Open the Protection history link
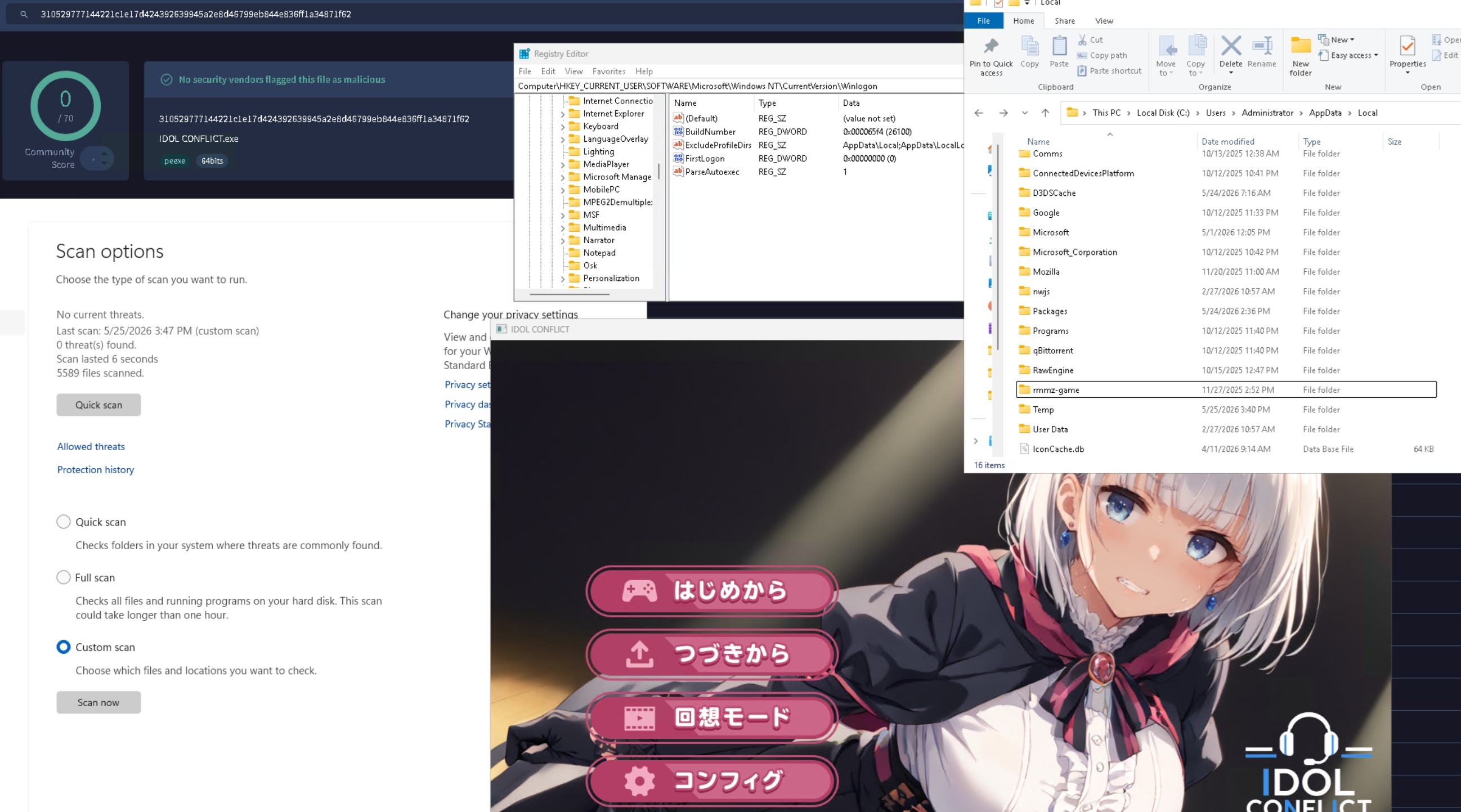The image size is (1461, 812). [95, 469]
